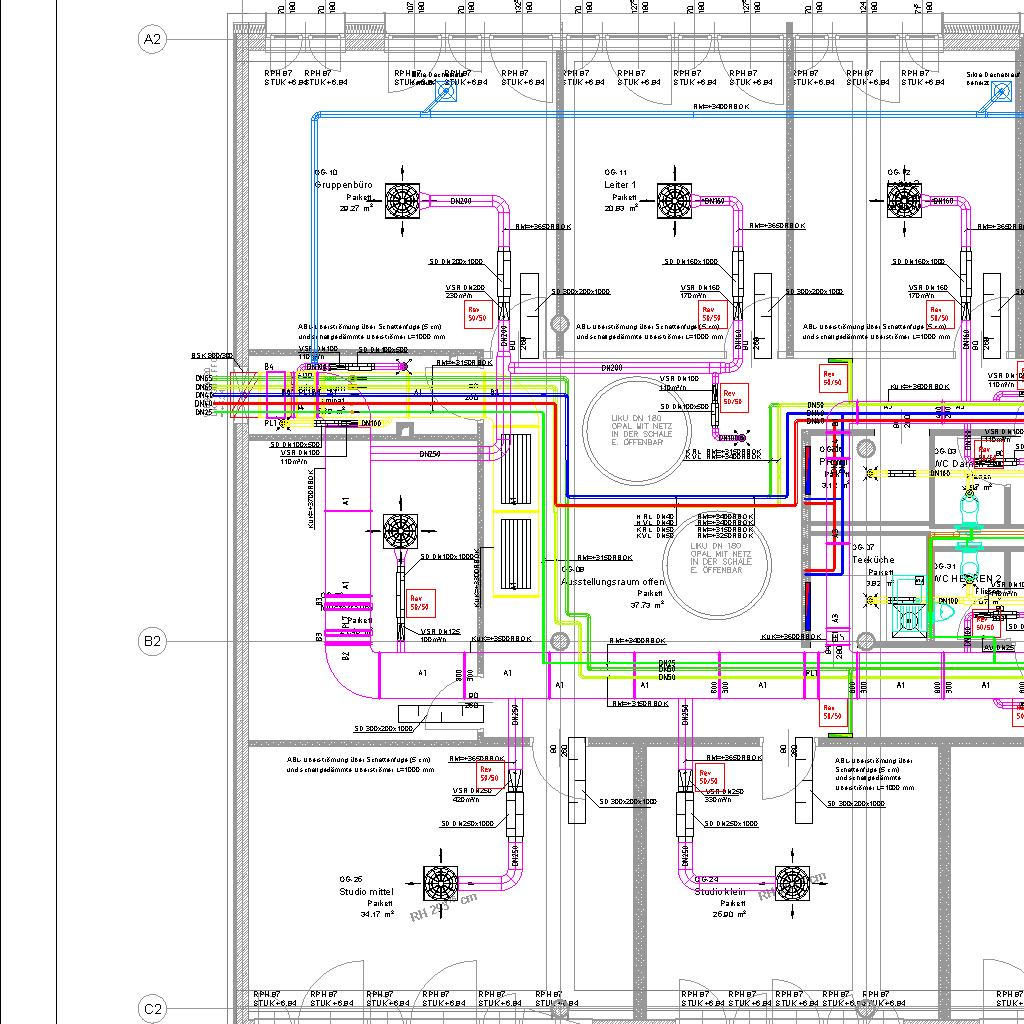
Task: Click the Rev 50/50 box beside VSR DN200
Action: tap(477, 314)
